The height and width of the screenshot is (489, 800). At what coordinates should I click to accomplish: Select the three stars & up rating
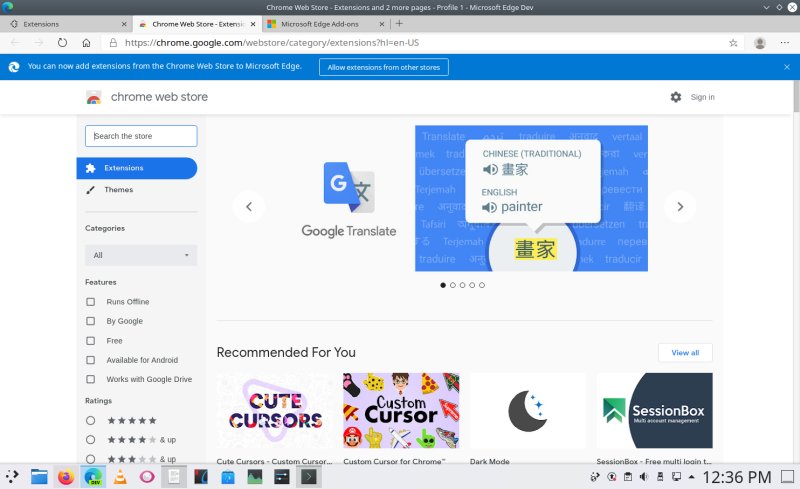pos(90,459)
